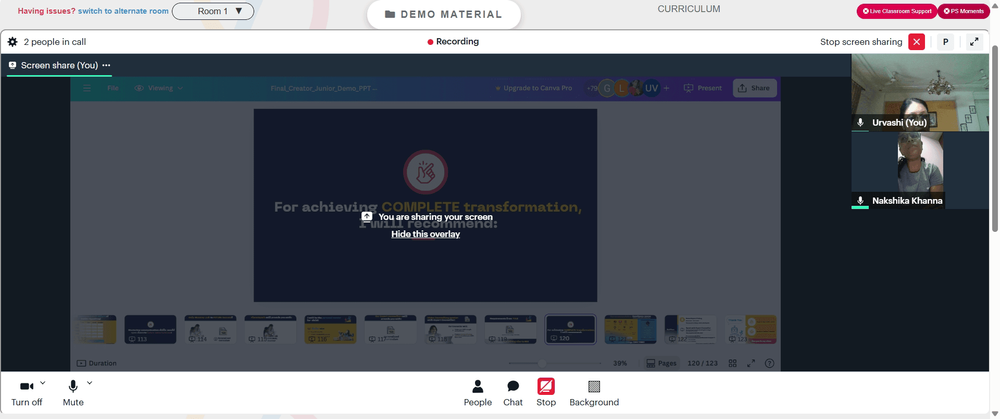1000x419 pixels.
Task: Click 2 people in call label
Action: pyautogui.click(x=55, y=42)
